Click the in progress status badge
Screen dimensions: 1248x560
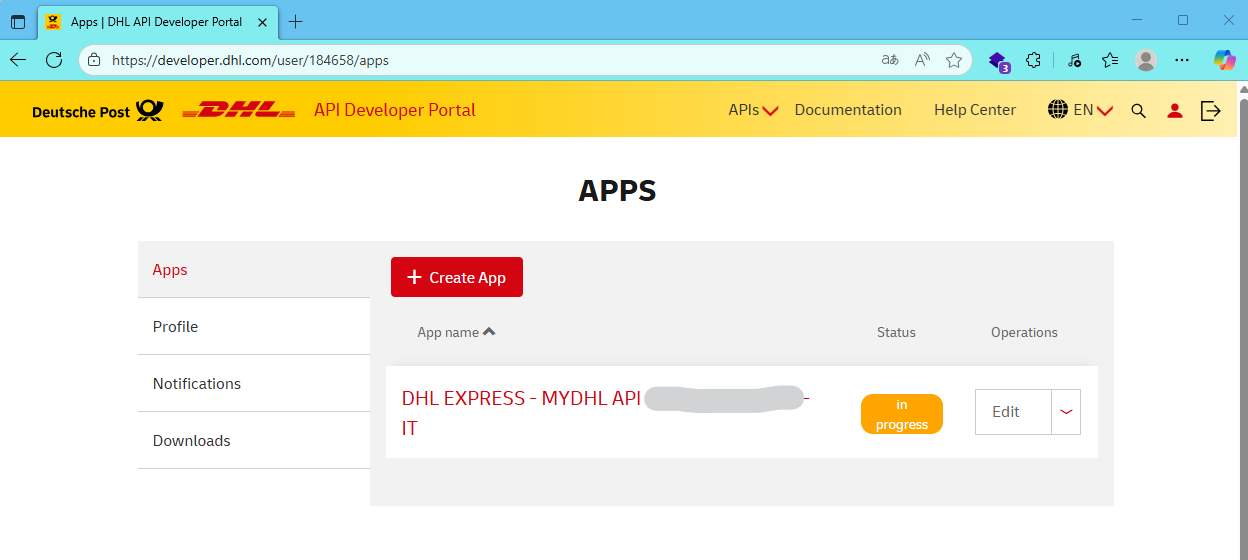[x=902, y=414]
